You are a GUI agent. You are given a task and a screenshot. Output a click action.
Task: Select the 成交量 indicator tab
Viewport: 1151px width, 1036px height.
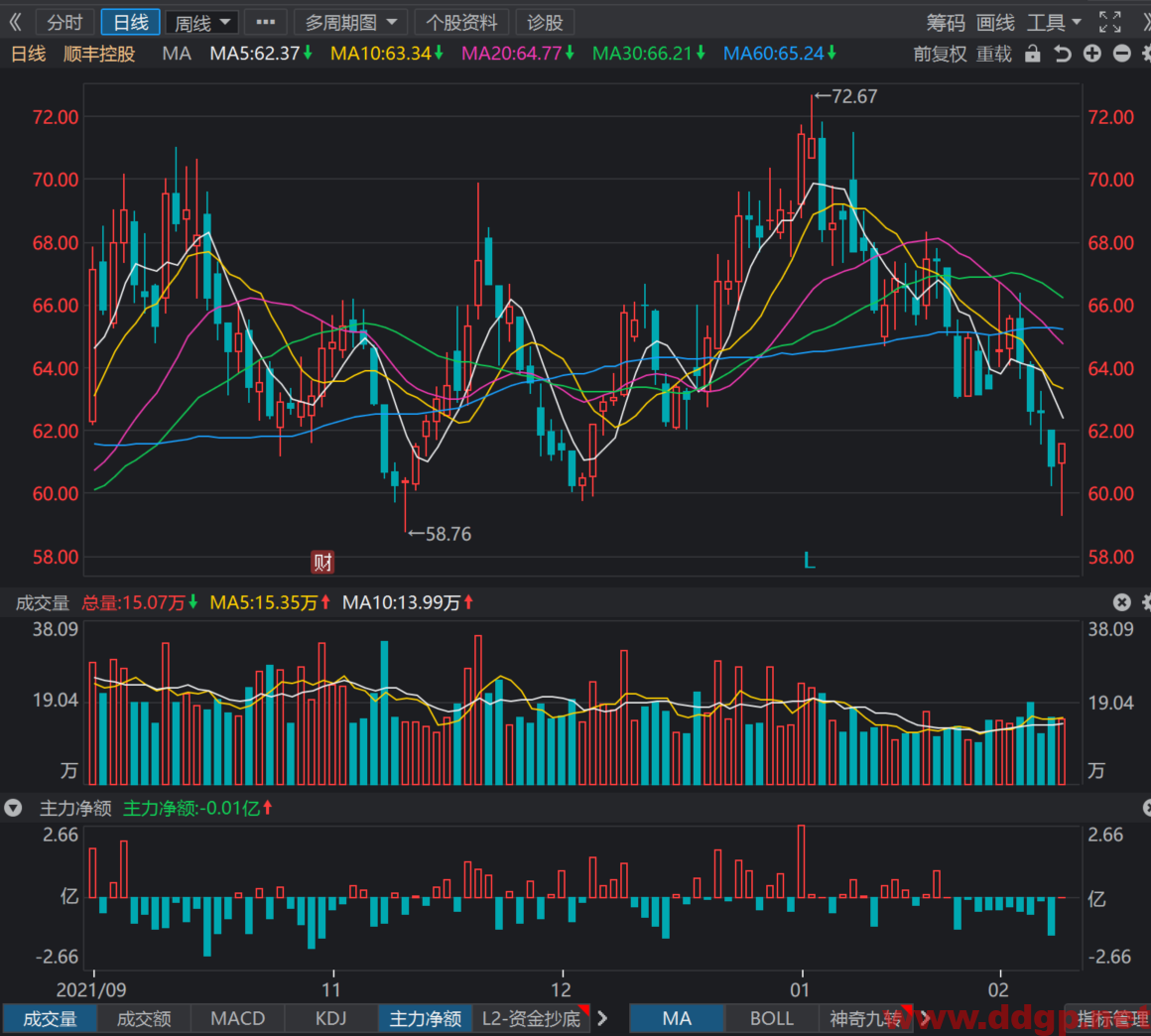(50, 1018)
